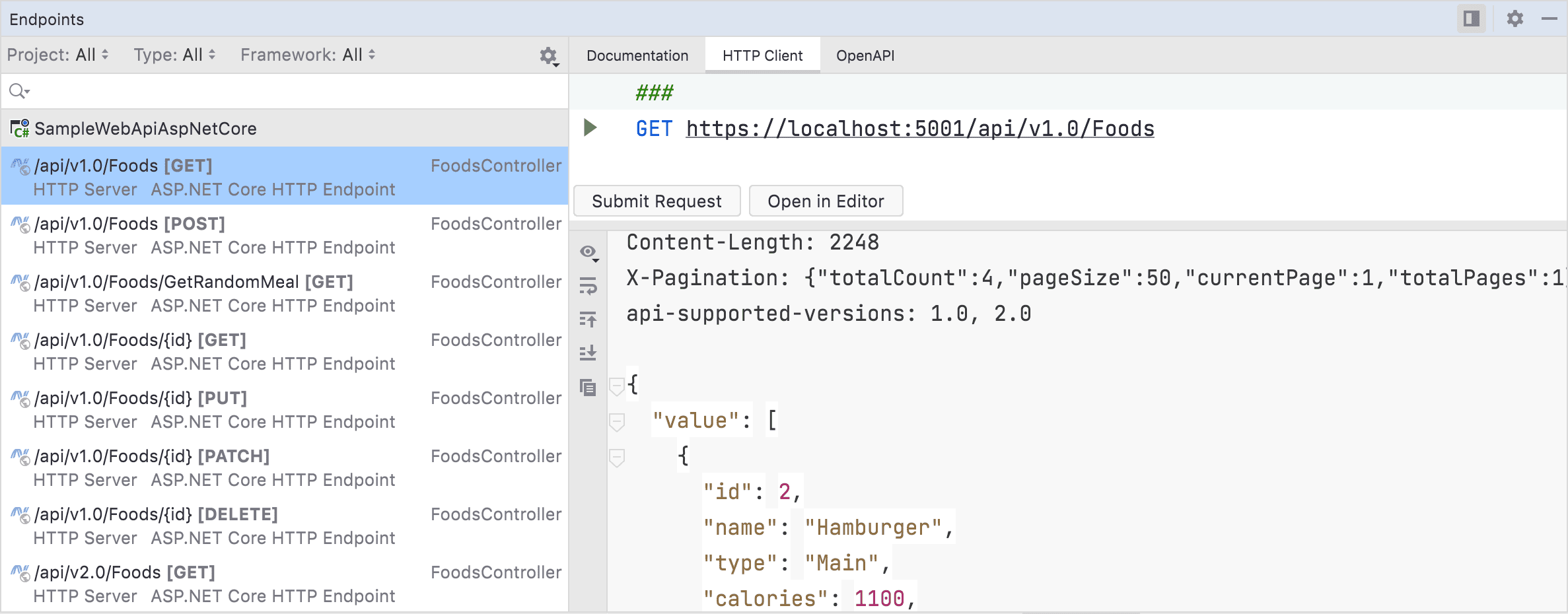Toggle soft-wrap for the response view
The width and height of the screenshot is (1568, 614).
pyautogui.click(x=587, y=287)
